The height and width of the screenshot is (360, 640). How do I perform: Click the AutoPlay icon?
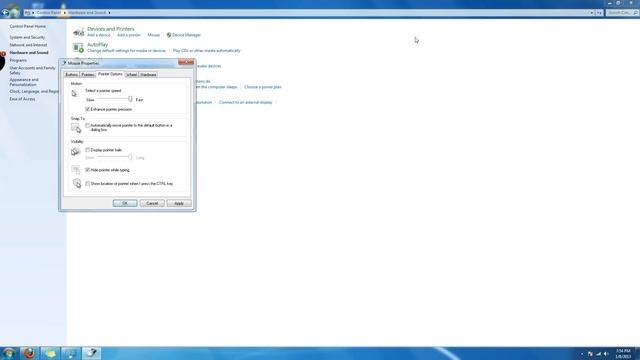click(x=78, y=48)
